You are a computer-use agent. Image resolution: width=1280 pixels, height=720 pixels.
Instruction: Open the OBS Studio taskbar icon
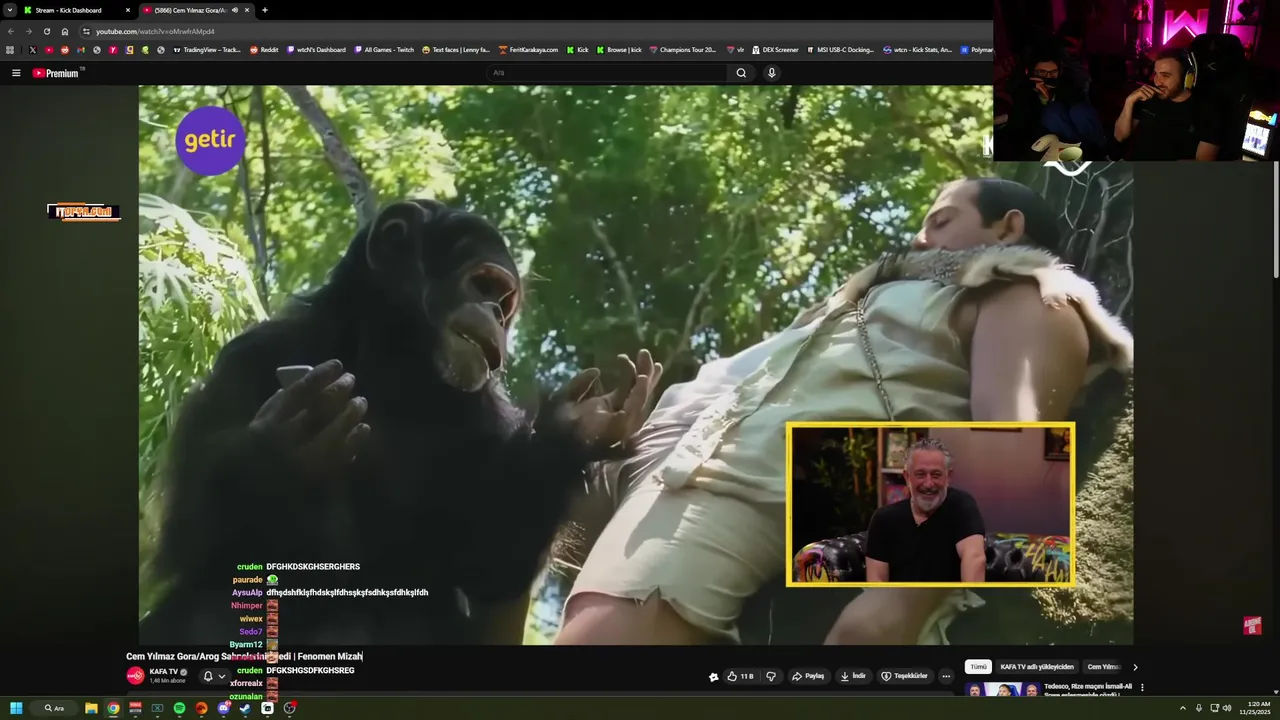click(289, 708)
